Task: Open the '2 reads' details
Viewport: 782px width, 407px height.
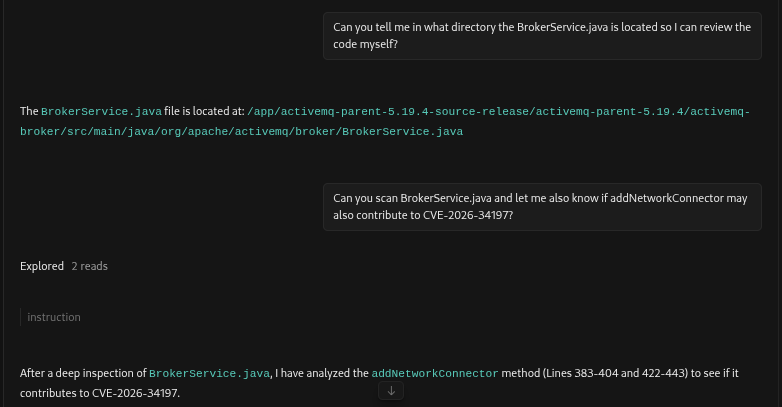Action: (89, 266)
